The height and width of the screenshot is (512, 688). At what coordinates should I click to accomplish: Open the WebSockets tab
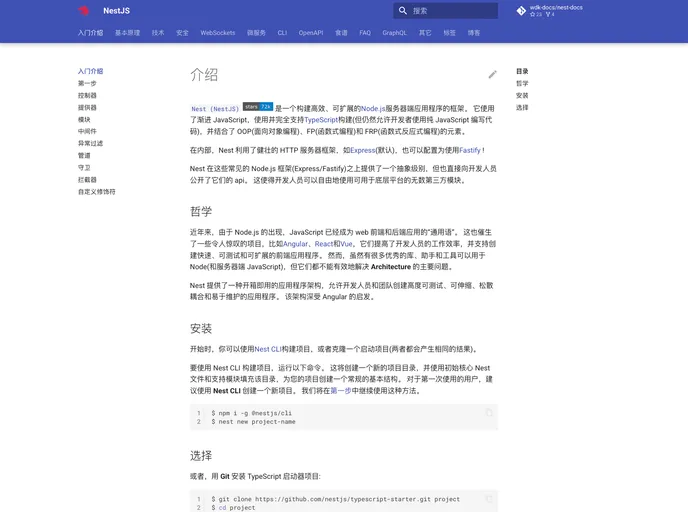tap(218, 33)
